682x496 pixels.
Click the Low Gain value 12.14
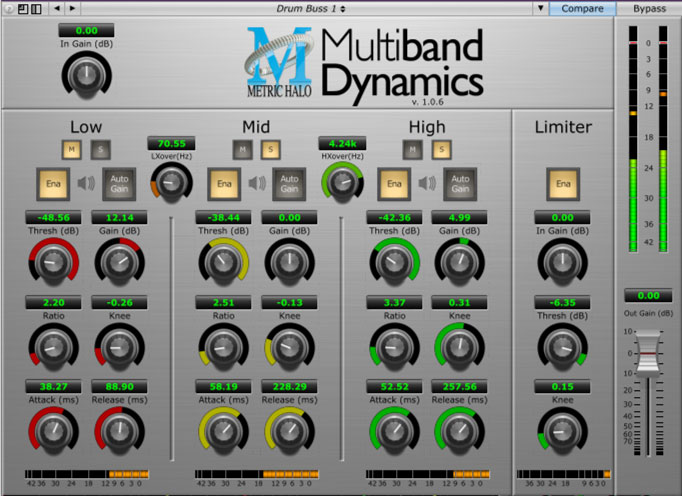tap(120, 218)
